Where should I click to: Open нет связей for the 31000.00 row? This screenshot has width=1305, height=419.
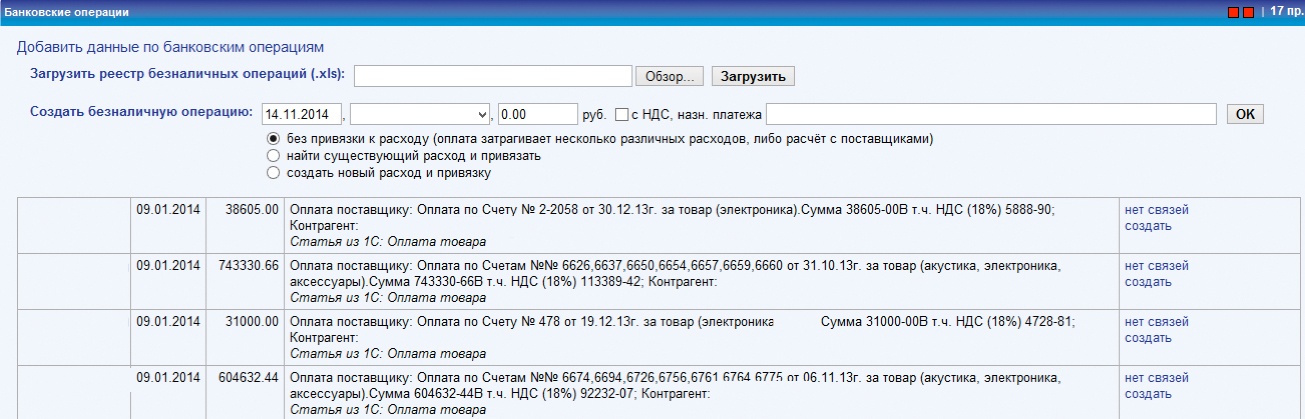pyautogui.click(x=1156, y=322)
